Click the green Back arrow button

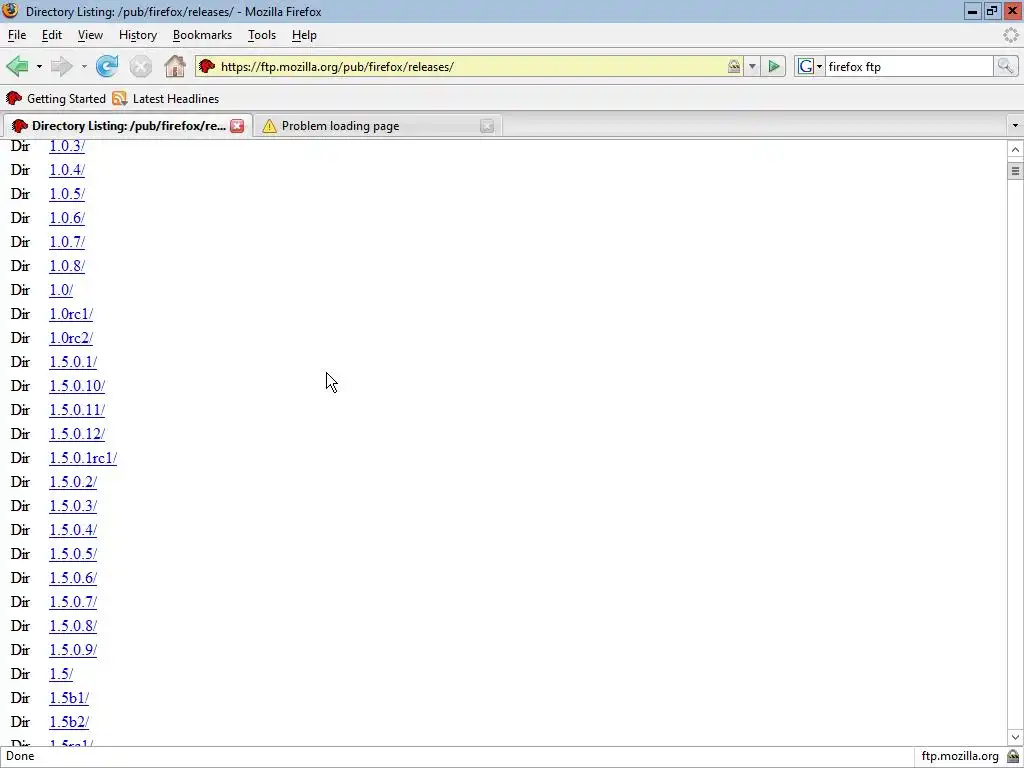18,66
